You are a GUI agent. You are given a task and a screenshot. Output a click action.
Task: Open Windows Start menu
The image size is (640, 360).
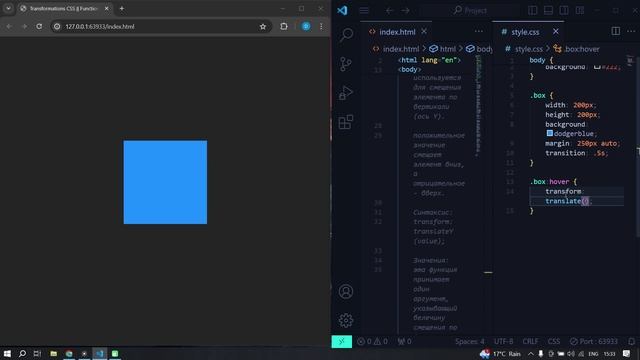(7, 353)
